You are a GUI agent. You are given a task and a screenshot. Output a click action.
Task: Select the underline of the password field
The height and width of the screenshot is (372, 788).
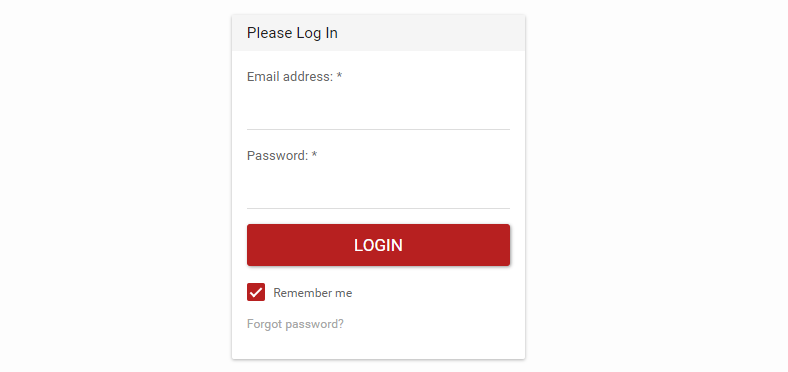point(378,208)
